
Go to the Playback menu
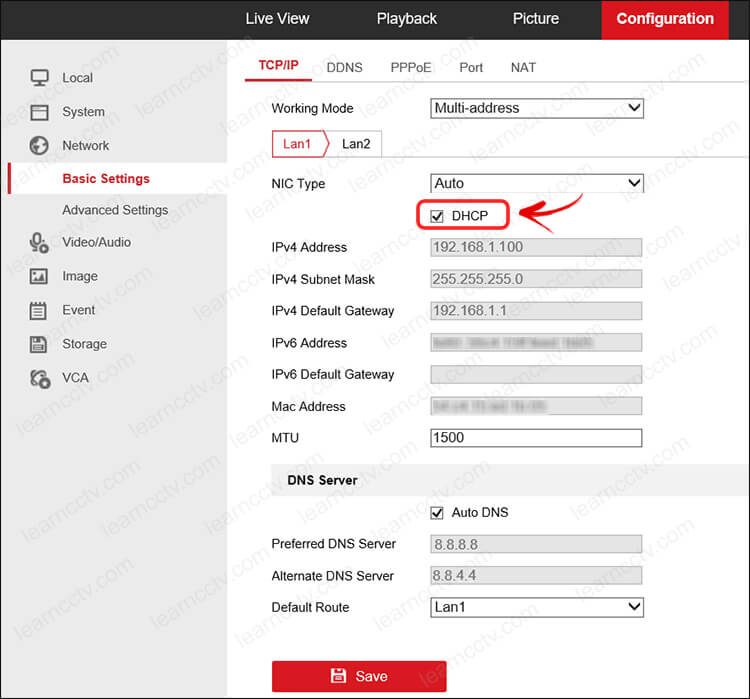point(406,19)
